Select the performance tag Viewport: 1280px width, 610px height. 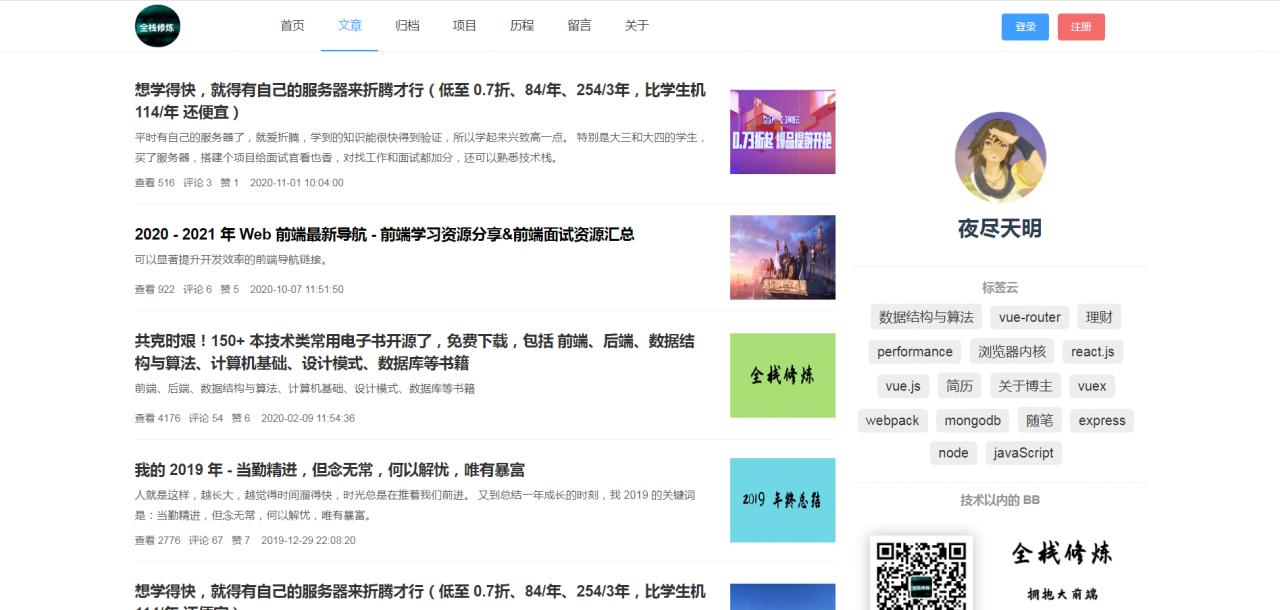click(x=915, y=352)
